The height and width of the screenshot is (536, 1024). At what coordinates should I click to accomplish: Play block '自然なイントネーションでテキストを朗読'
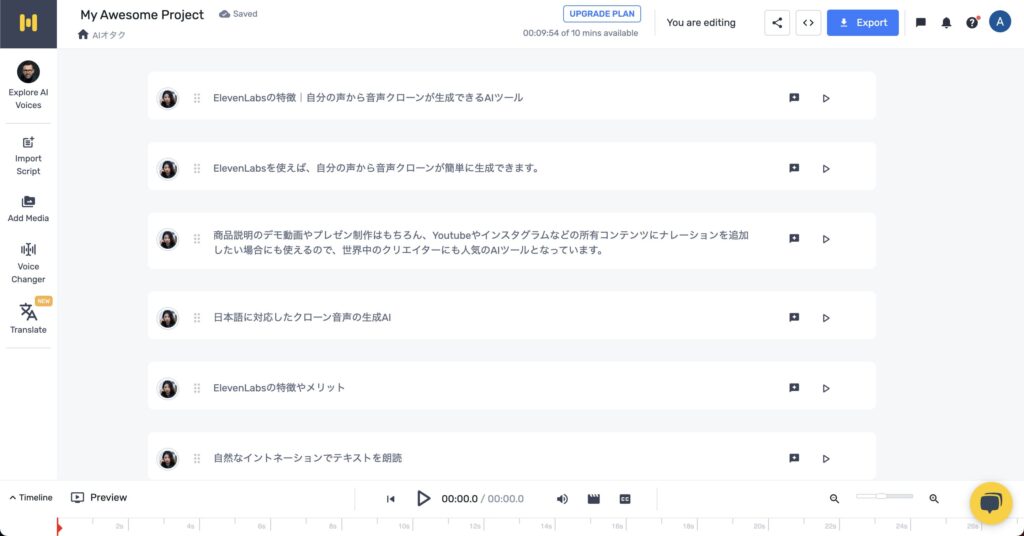(826, 459)
